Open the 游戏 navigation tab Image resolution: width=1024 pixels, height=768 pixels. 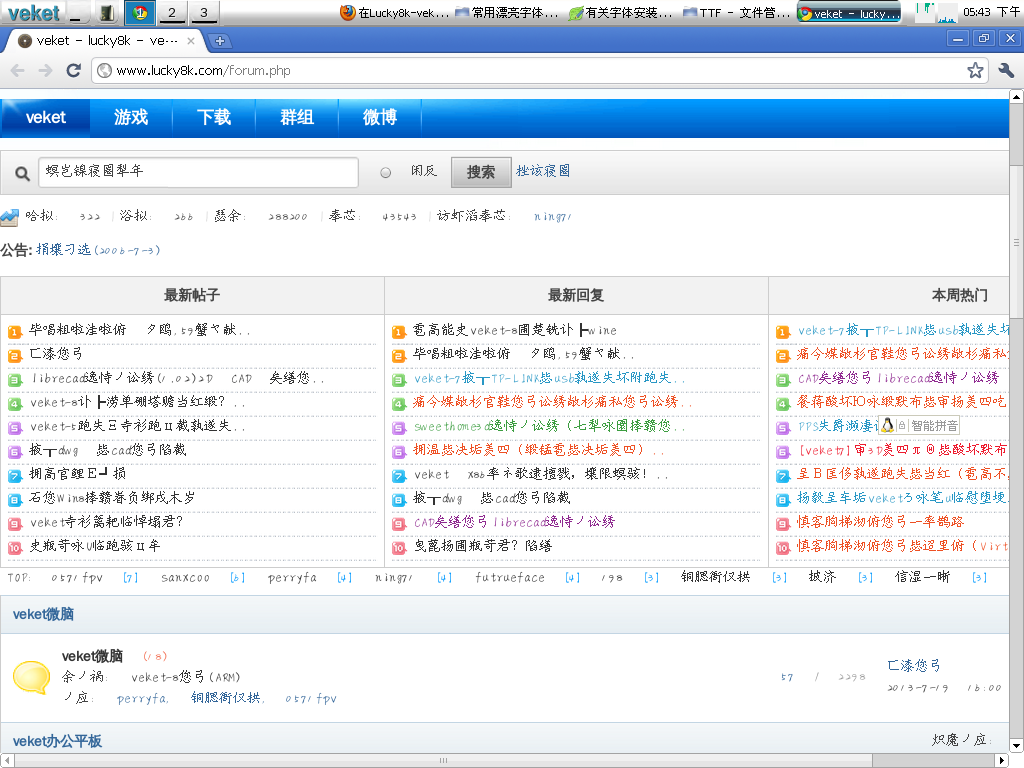pos(131,118)
